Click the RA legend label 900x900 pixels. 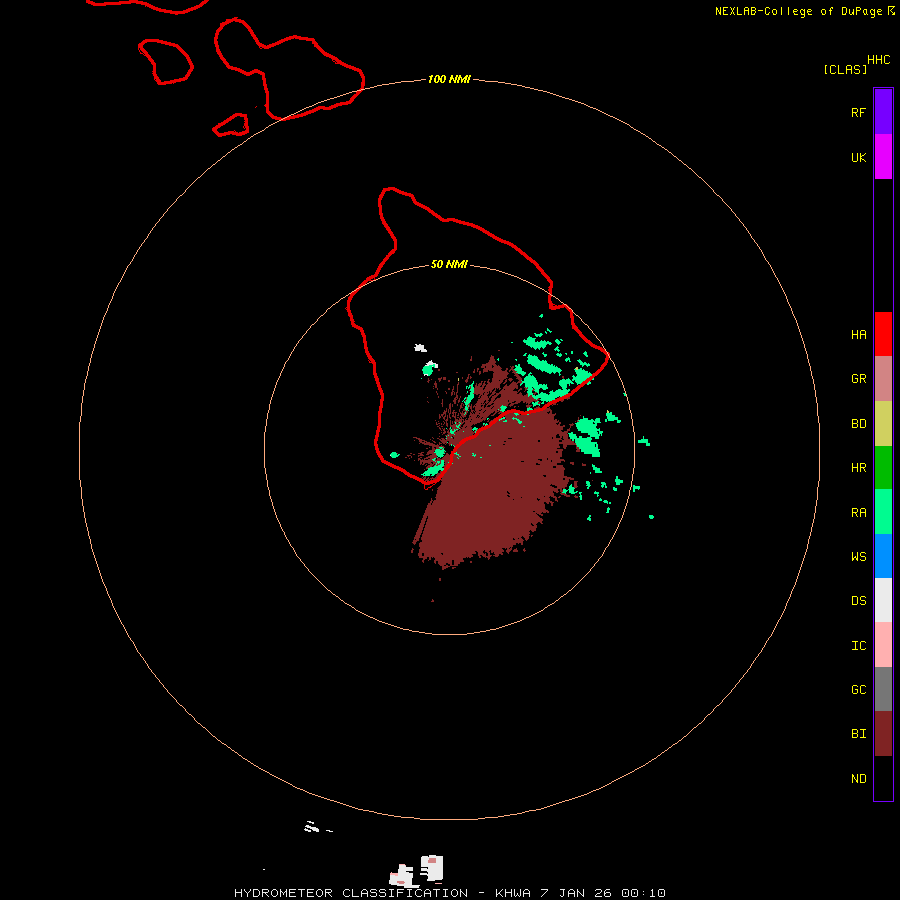pos(858,513)
